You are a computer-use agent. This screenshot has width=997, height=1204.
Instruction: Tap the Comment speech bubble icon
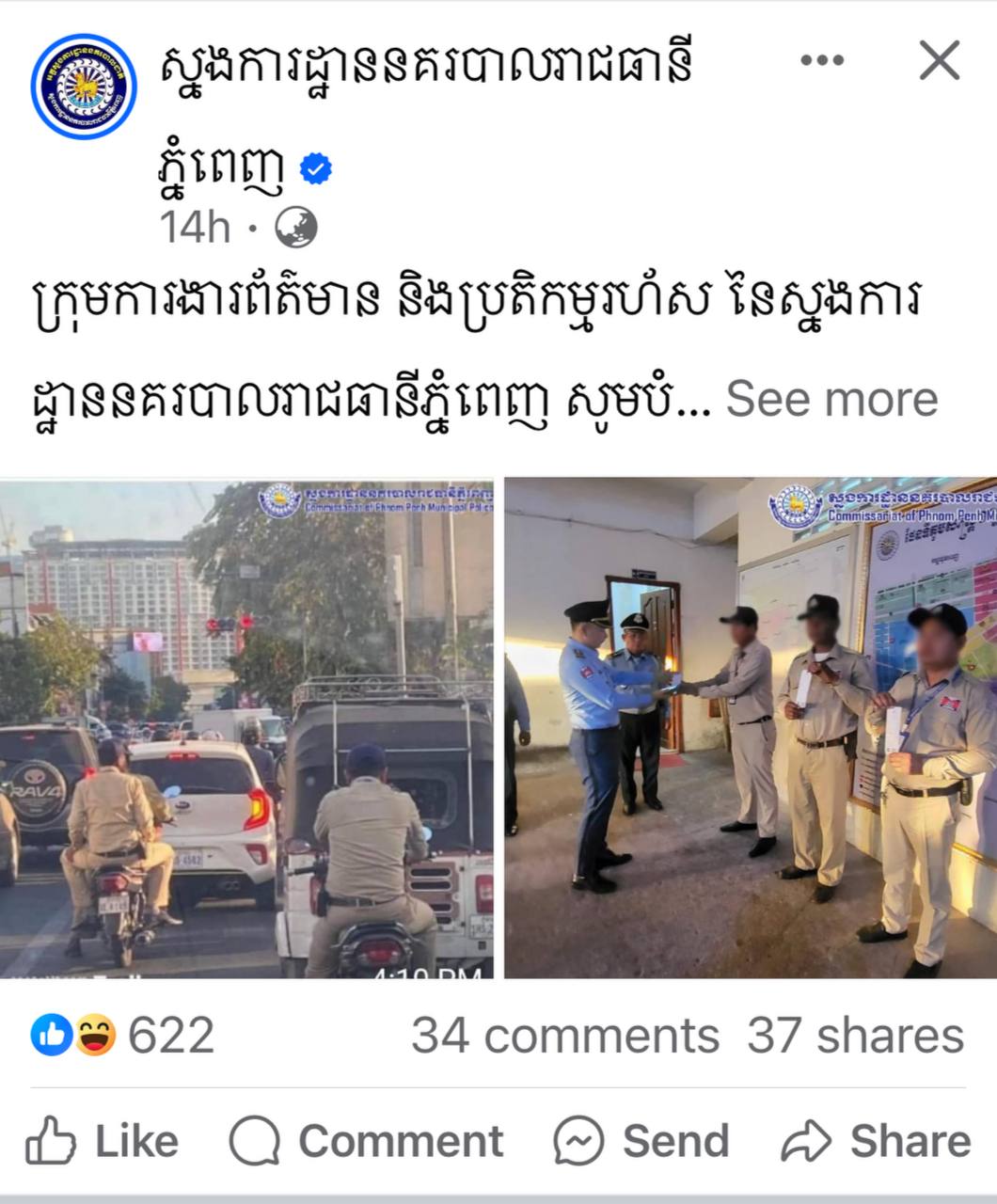254,1141
